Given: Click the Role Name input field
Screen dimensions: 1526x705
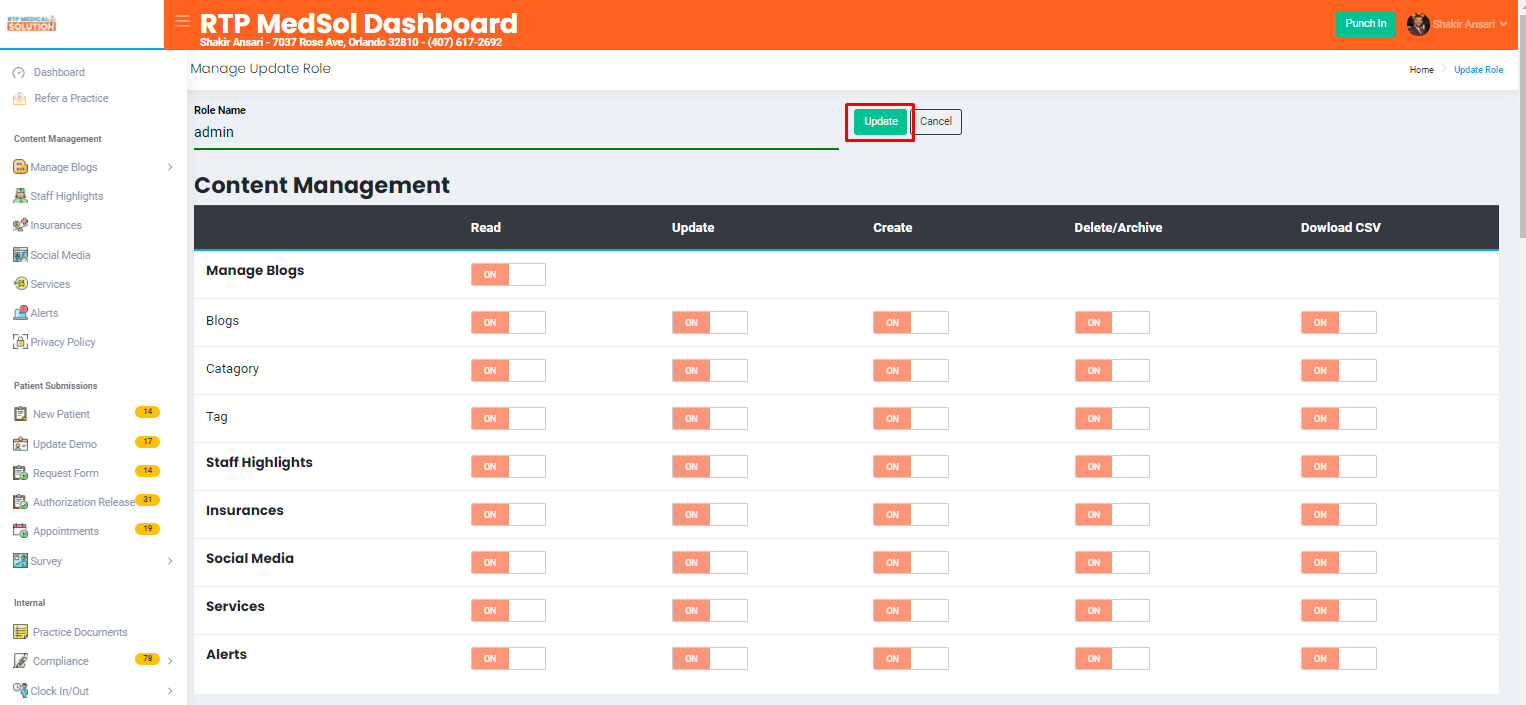Looking at the screenshot, I should point(516,132).
